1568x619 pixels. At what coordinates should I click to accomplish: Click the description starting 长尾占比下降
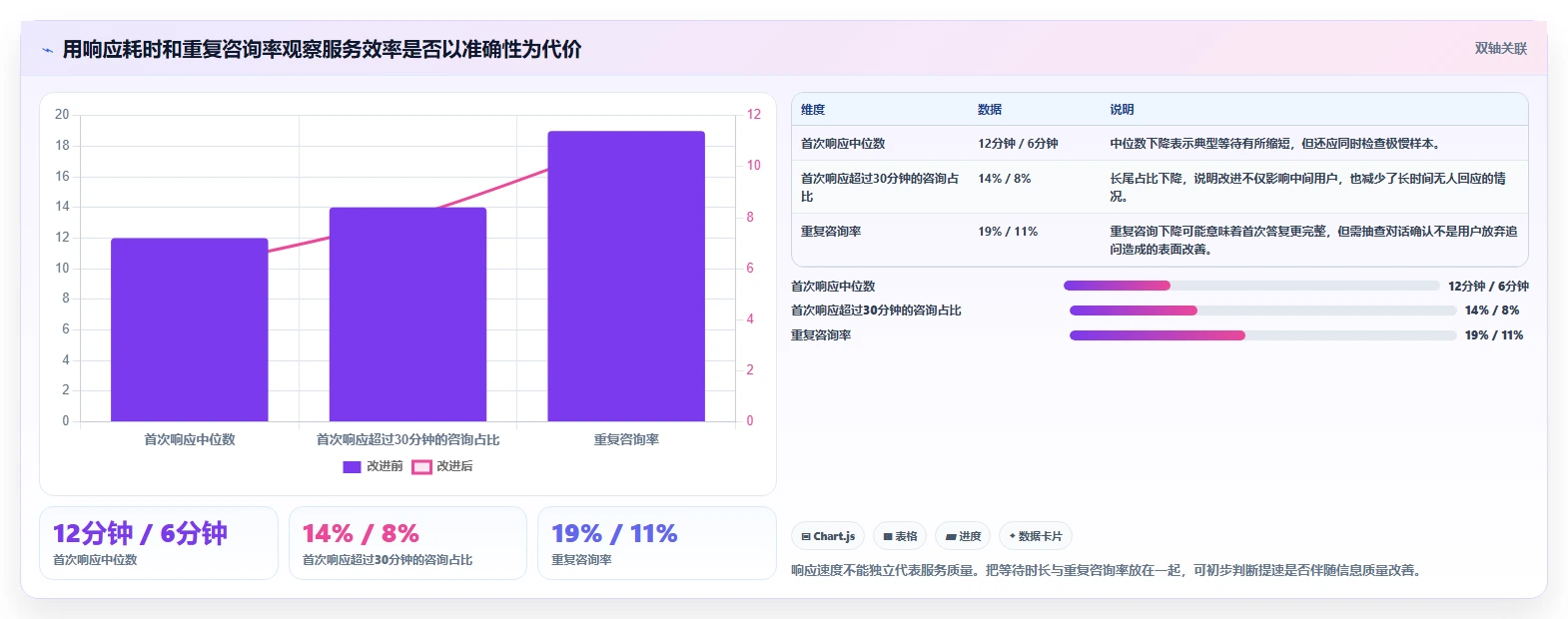[1308, 188]
